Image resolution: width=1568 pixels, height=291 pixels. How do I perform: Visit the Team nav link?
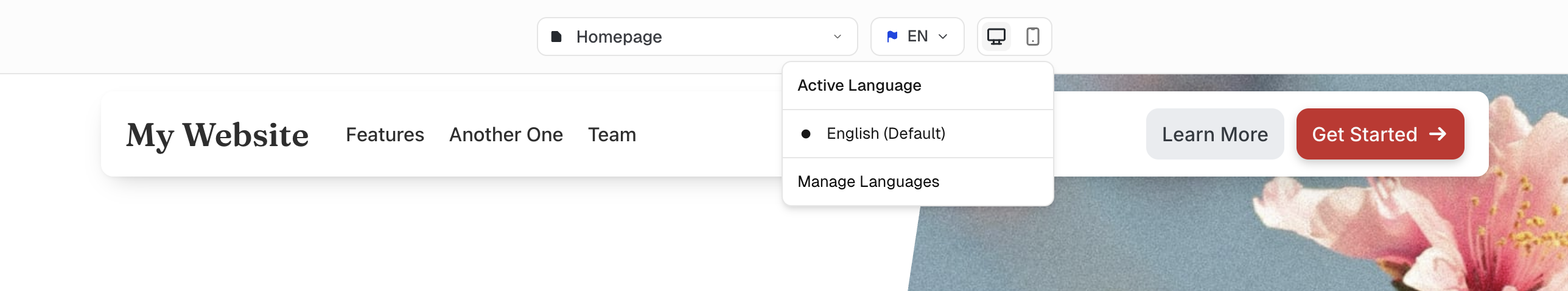click(x=612, y=135)
